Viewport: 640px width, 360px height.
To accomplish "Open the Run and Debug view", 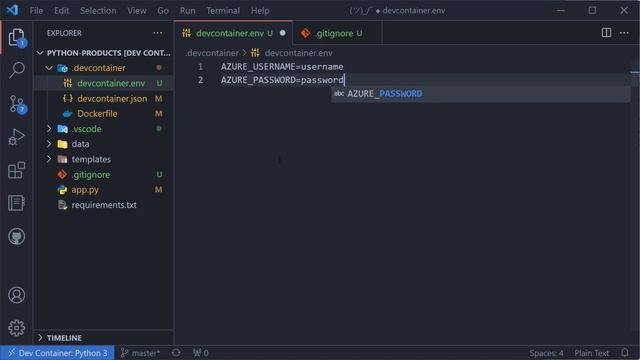I will coord(16,137).
